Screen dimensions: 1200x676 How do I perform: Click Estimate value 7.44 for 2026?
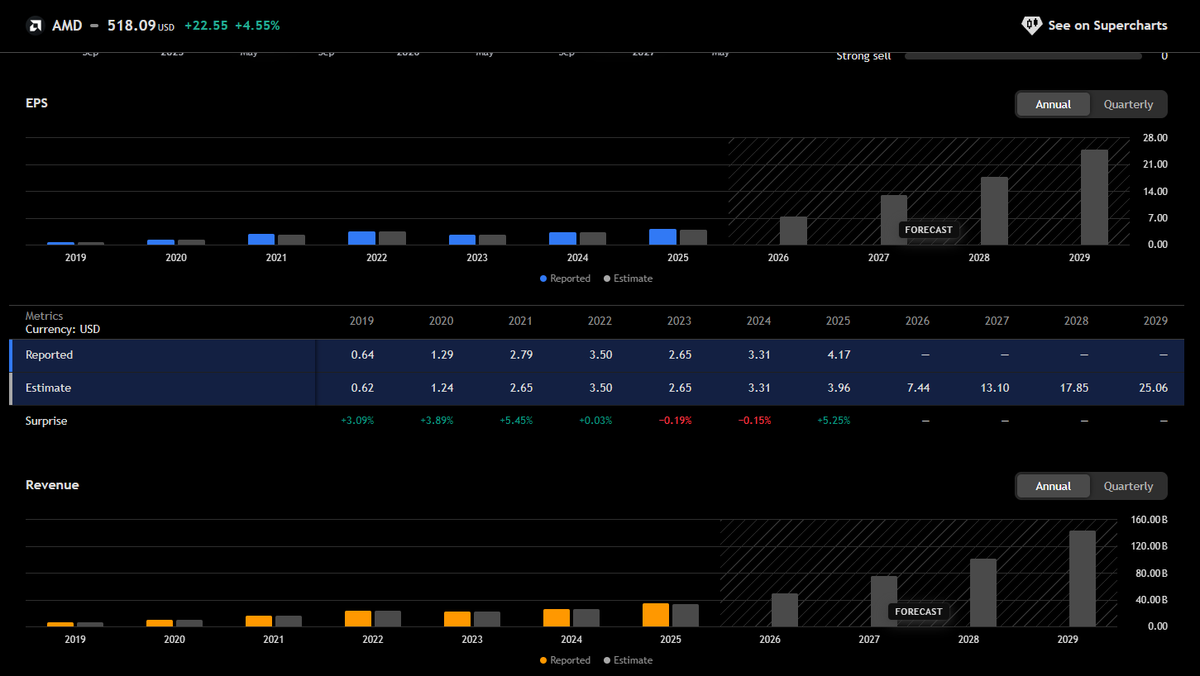pos(917,388)
